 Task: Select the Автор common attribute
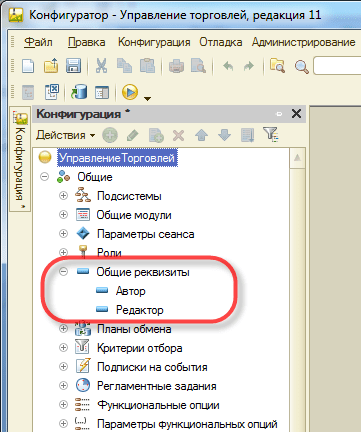131,291
